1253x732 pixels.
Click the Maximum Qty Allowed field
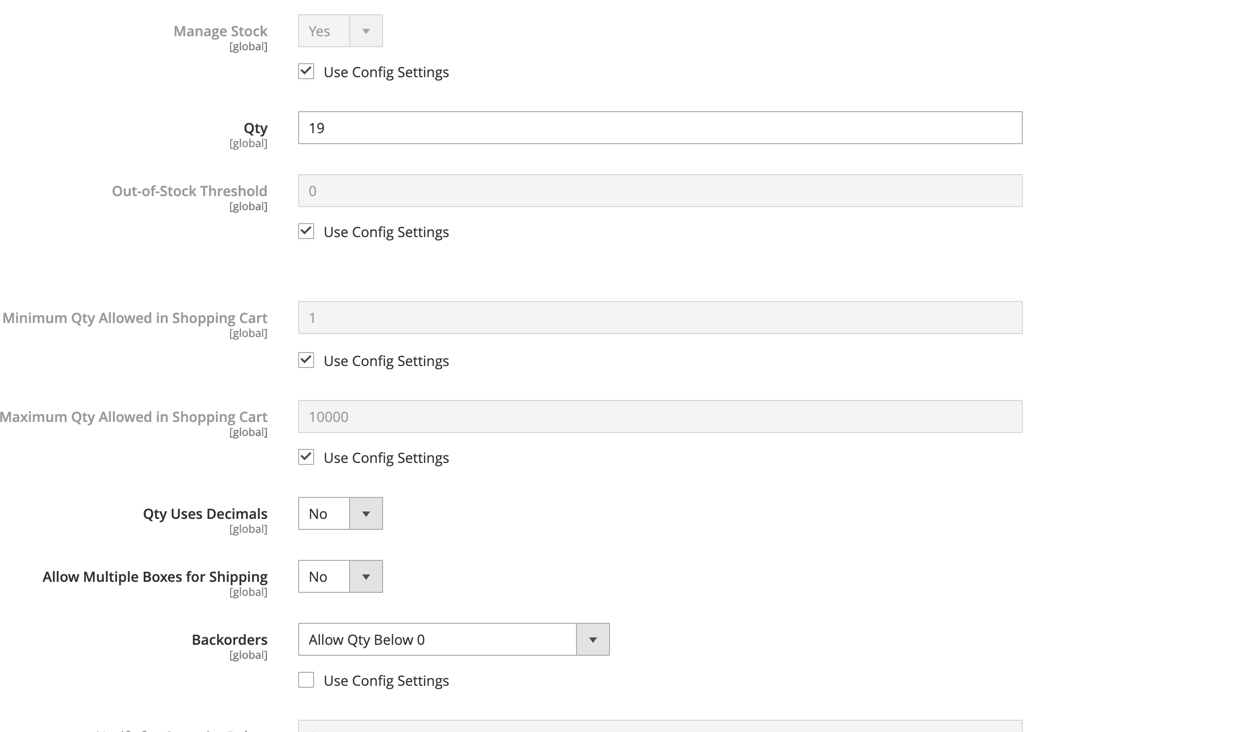[x=660, y=416]
